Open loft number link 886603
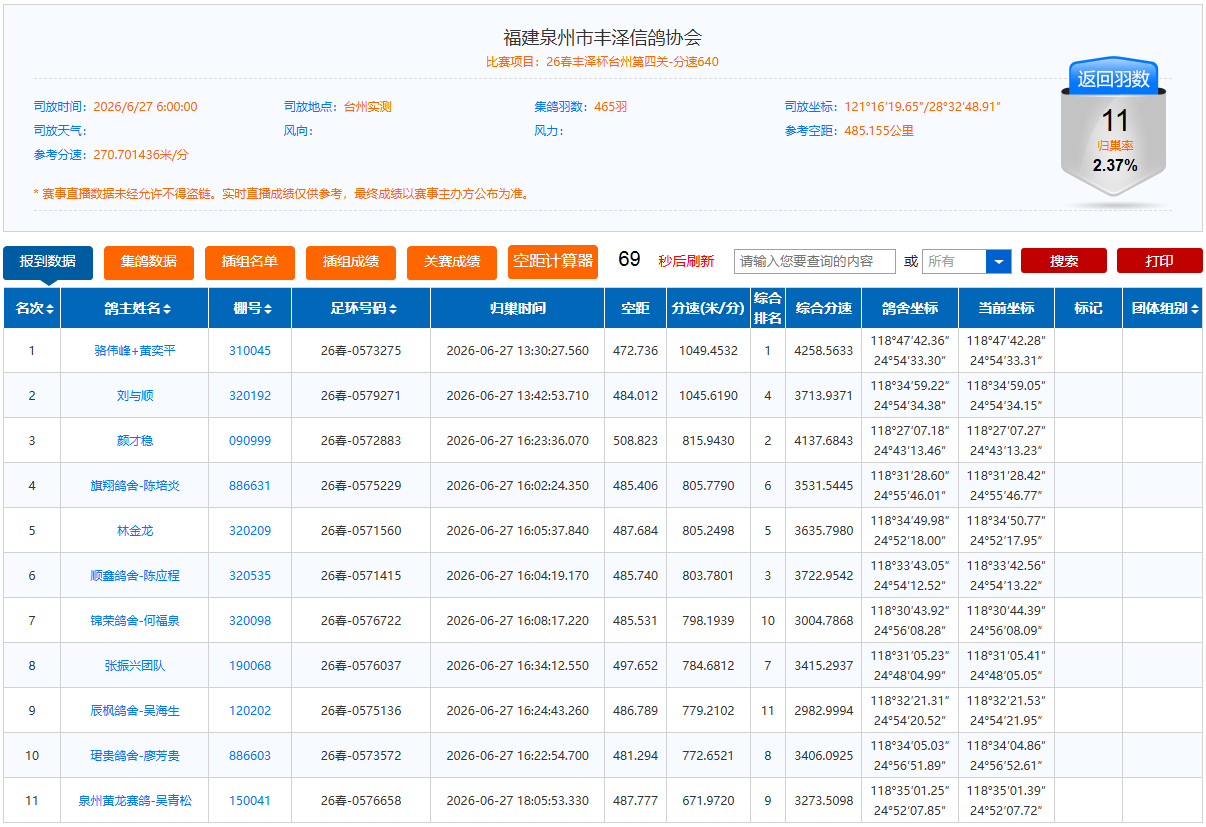The width and height of the screenshot is (1206, 827). click(250, 756)
